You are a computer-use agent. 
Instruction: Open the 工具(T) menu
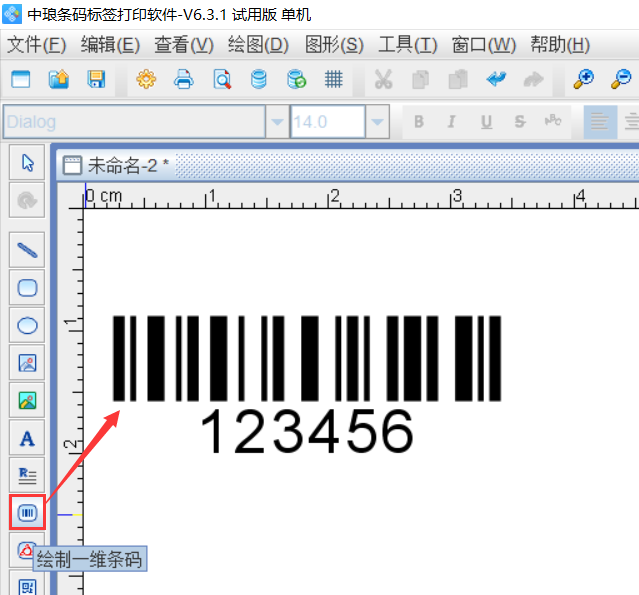click(408, 44)
